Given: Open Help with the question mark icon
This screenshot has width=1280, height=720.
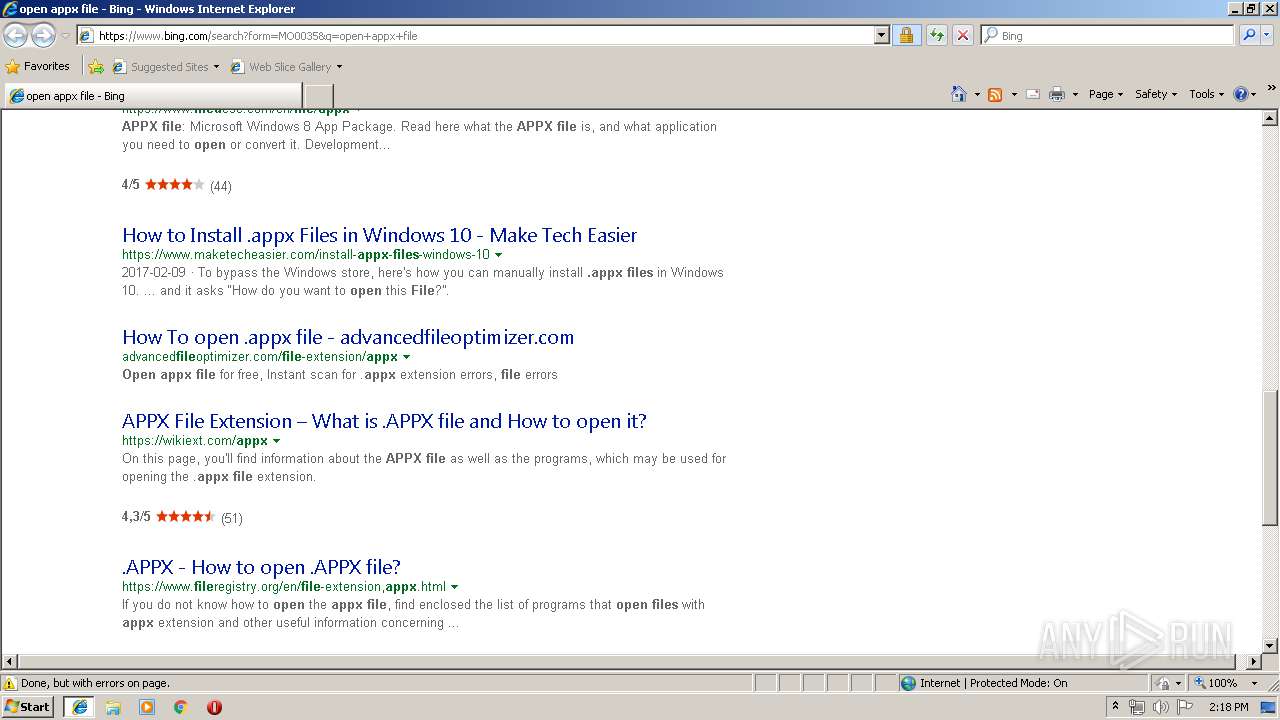Looking at the screenshot, I should 1240,94.
